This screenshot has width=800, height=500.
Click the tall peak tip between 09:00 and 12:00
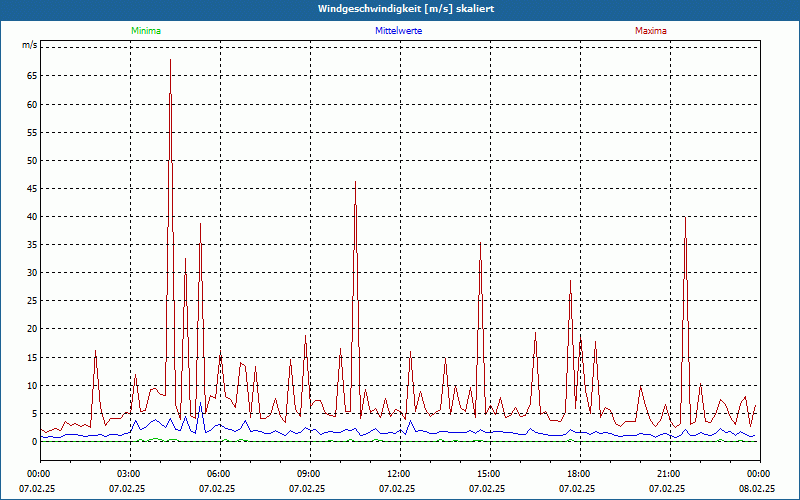(x=355, y=183)
